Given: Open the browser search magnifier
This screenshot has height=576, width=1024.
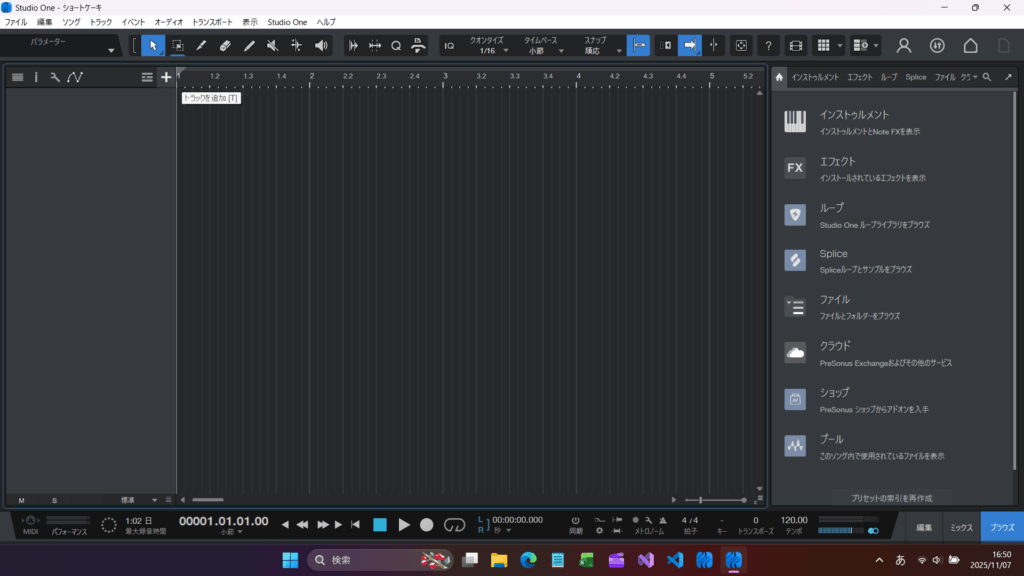Looking at the screenshot, I should [987, 77].
